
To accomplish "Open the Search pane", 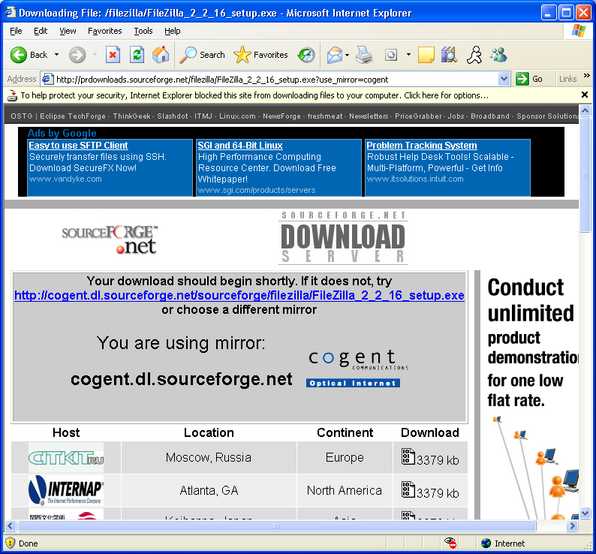I will tap(202, 55).
